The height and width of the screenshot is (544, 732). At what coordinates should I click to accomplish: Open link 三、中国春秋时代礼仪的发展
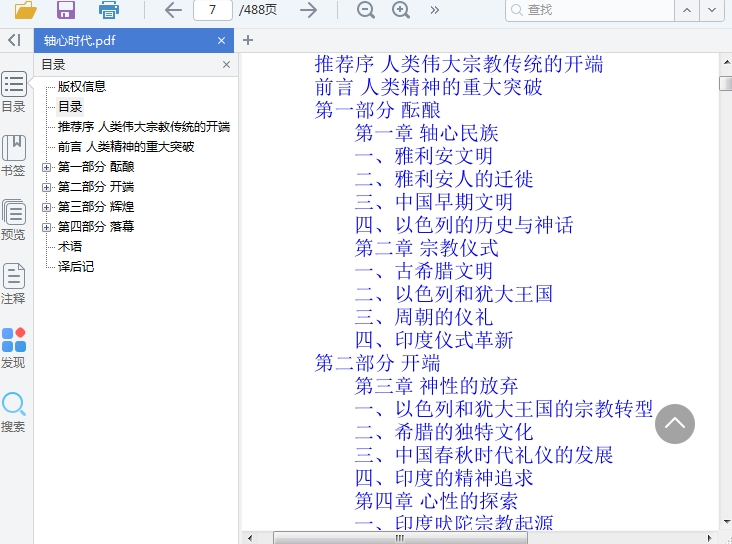tap(484, 454)
